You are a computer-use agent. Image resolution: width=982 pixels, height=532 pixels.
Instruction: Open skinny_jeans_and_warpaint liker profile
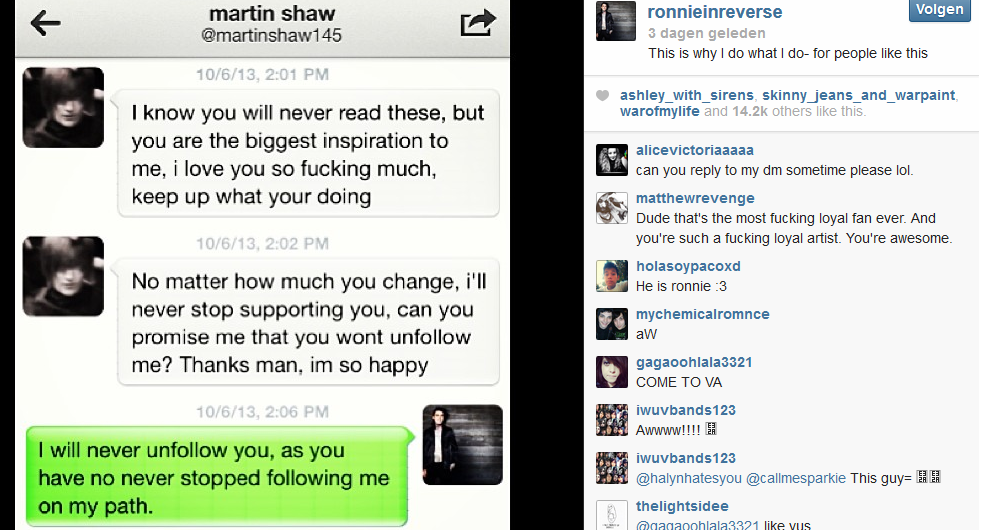point(858,95)
